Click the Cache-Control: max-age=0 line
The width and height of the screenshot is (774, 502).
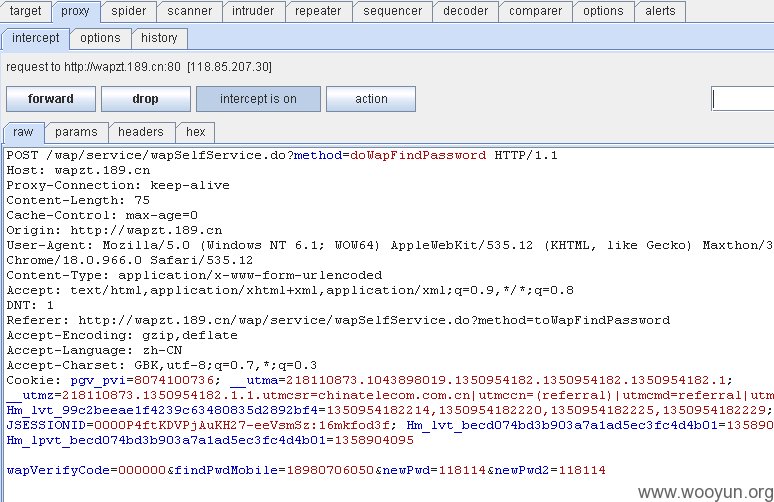[102, 215]
